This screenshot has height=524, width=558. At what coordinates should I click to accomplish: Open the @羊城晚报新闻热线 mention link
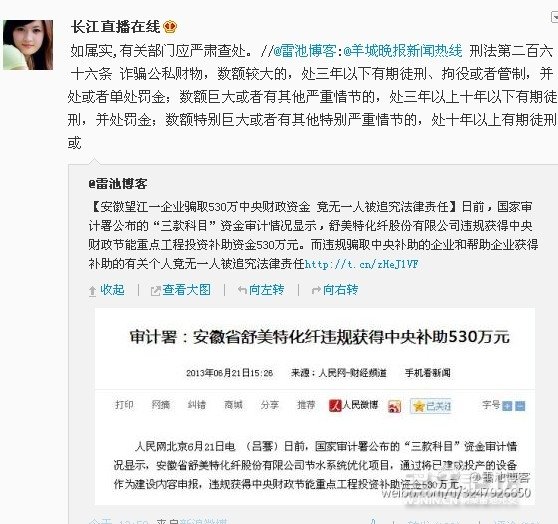[x=402, y=51]
